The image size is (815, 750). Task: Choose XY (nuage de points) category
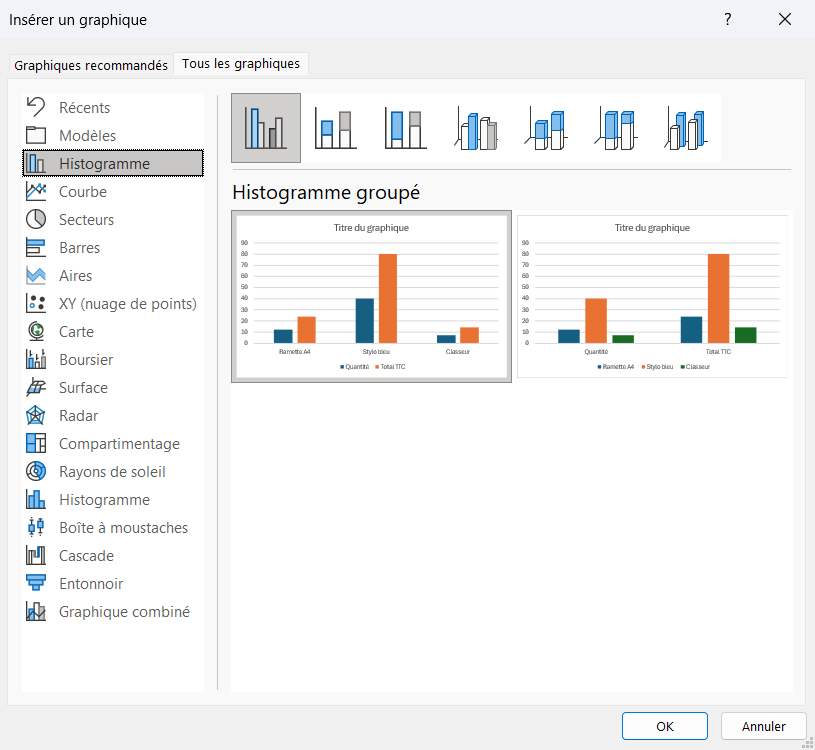[113, 304]
